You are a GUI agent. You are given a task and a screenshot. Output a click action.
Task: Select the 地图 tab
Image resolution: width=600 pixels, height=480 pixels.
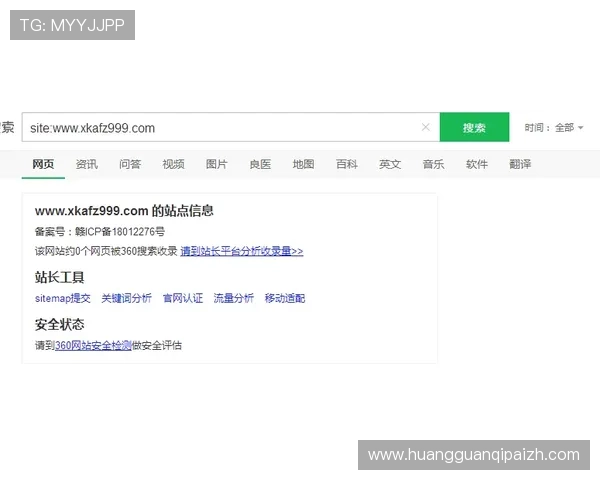(x=303, y=164)
